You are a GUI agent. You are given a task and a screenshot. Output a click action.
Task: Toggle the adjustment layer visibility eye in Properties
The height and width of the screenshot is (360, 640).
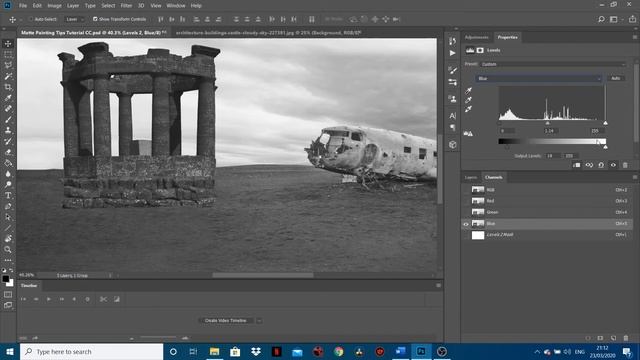(x=613, y=165)
